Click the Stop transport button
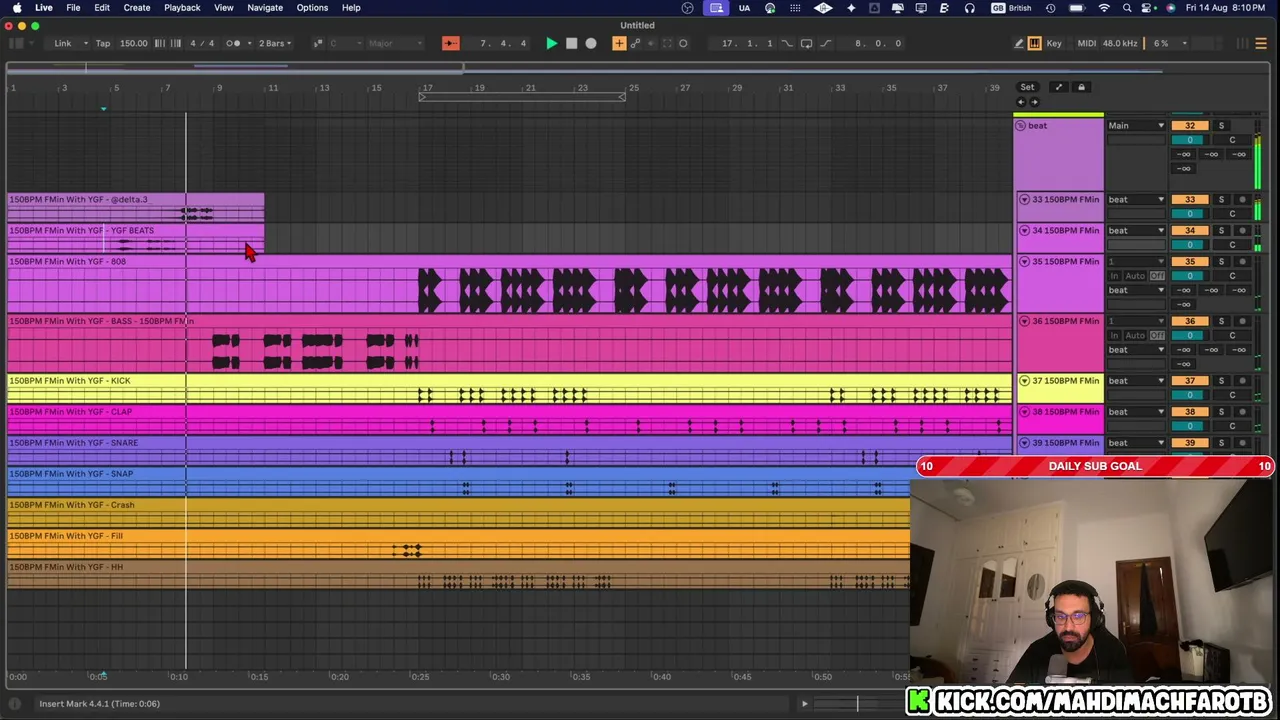The image size is (1280, 720). tap(571, 43)
